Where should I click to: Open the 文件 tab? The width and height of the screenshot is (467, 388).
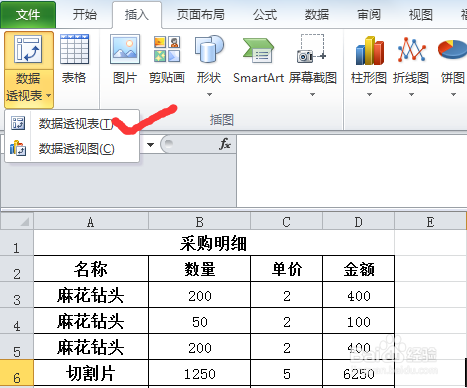click(28, 15)
